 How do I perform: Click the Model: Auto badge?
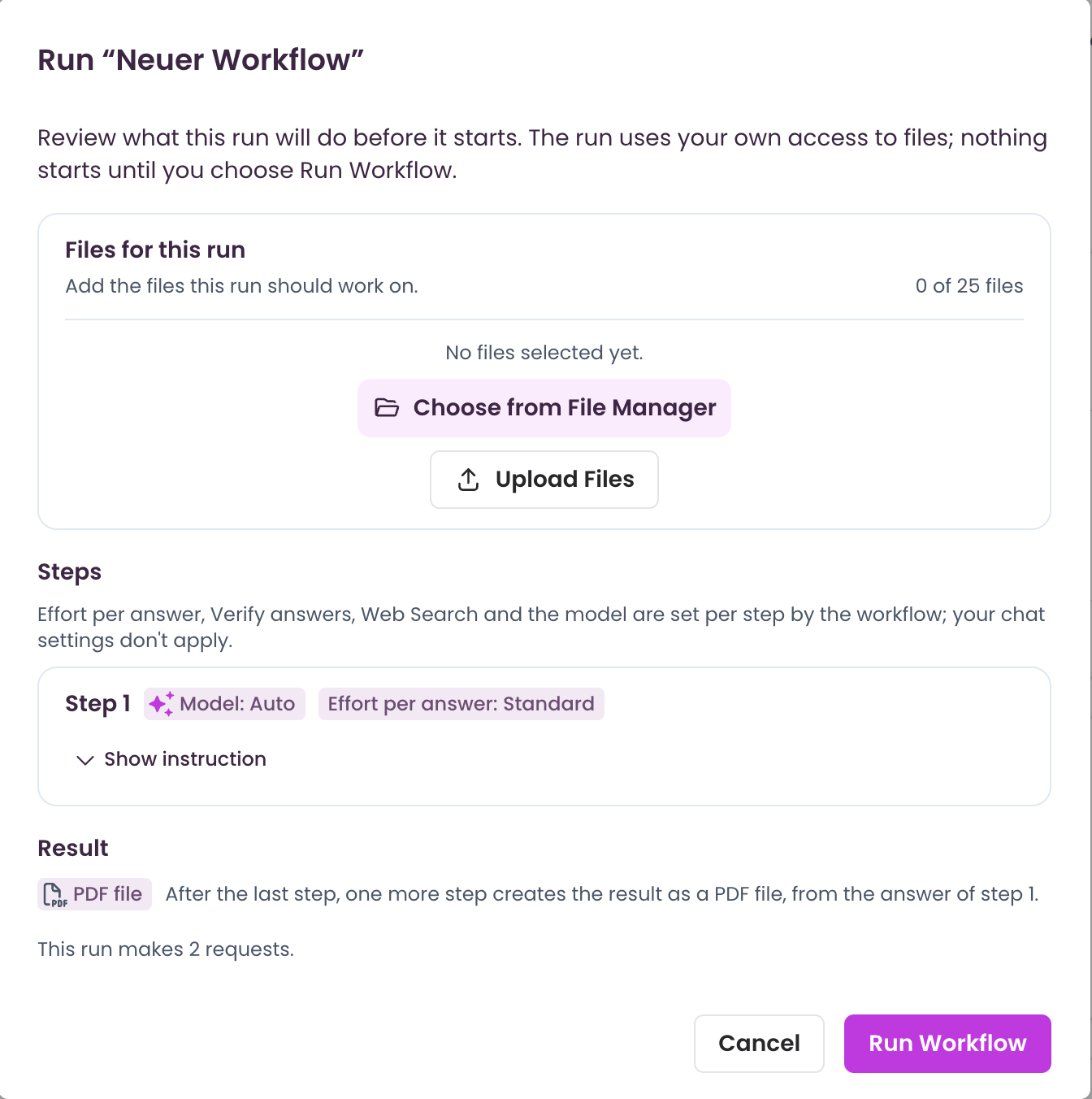click(x=224, y=704)
